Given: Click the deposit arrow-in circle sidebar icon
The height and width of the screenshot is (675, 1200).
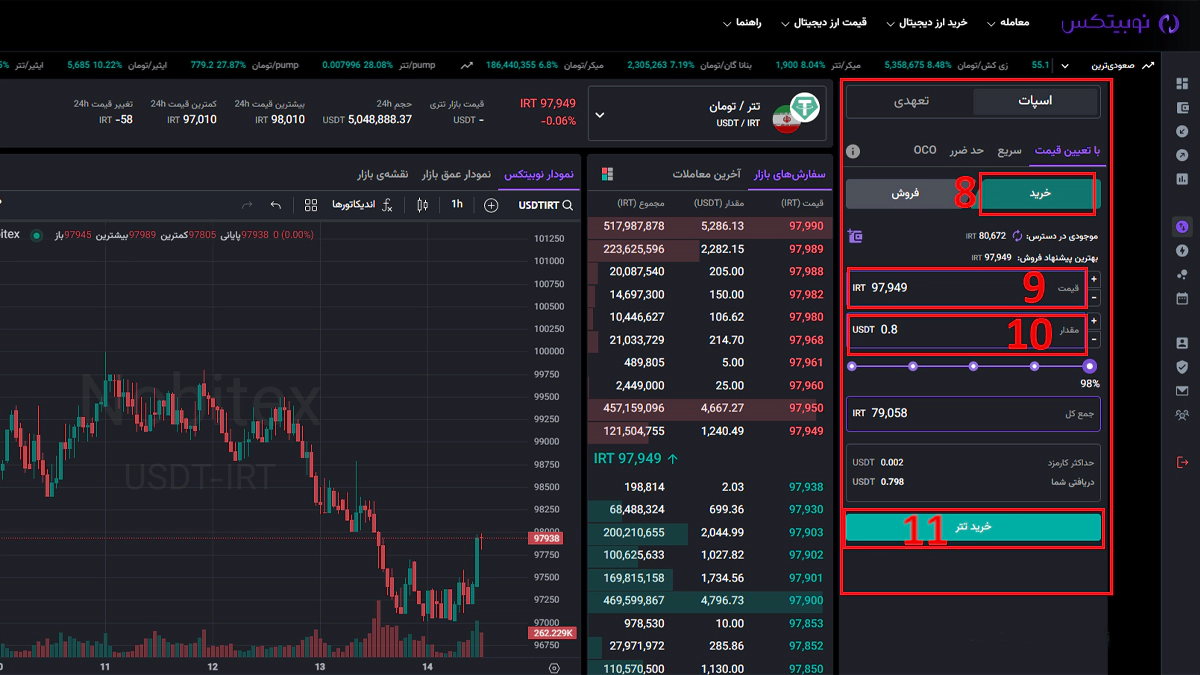Looking at the screenshot, I should 1182,132.
